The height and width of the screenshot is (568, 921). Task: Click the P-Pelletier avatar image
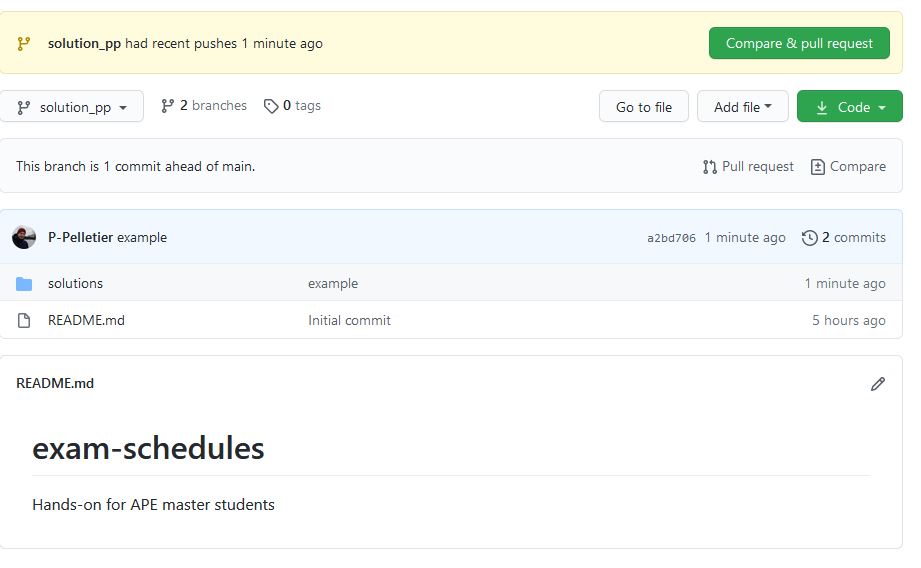pyautogui.click(x=24, y=238)
